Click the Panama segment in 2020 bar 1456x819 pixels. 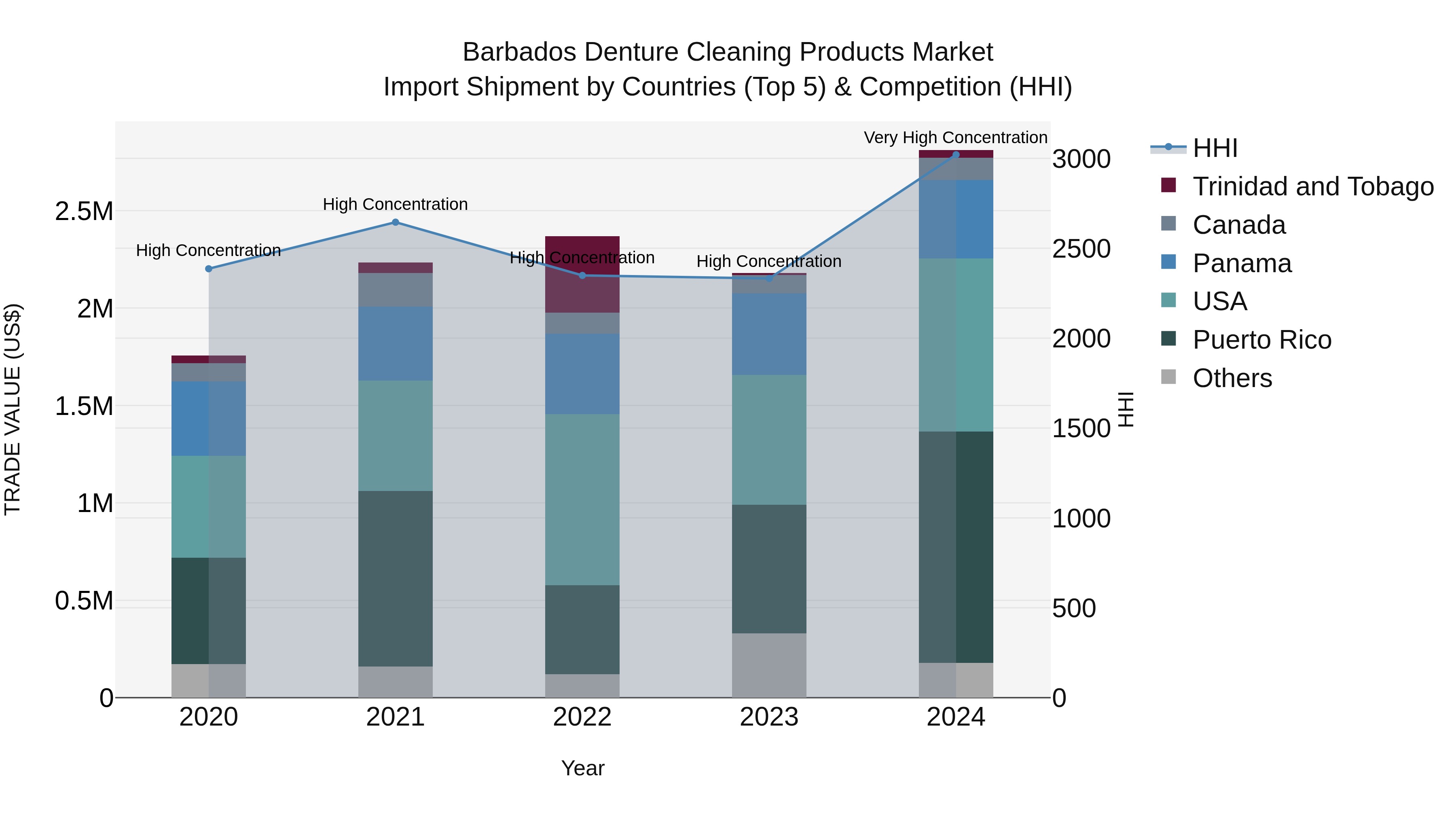(209, 419)
